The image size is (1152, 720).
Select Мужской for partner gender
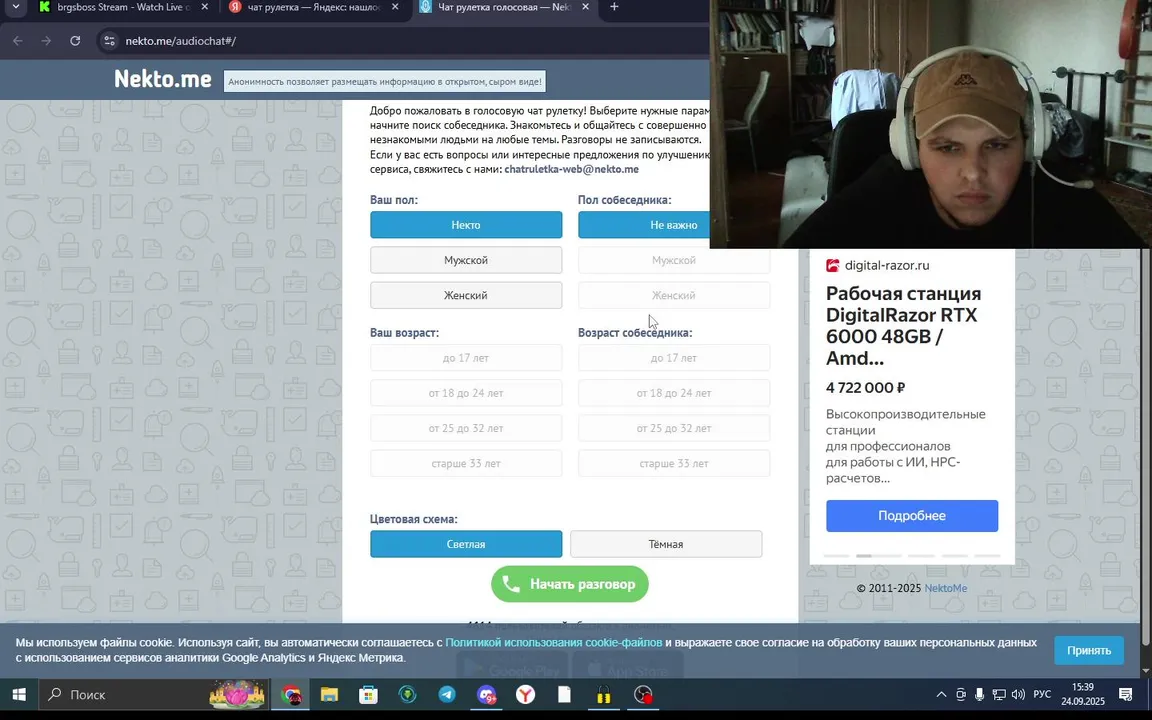674,260
